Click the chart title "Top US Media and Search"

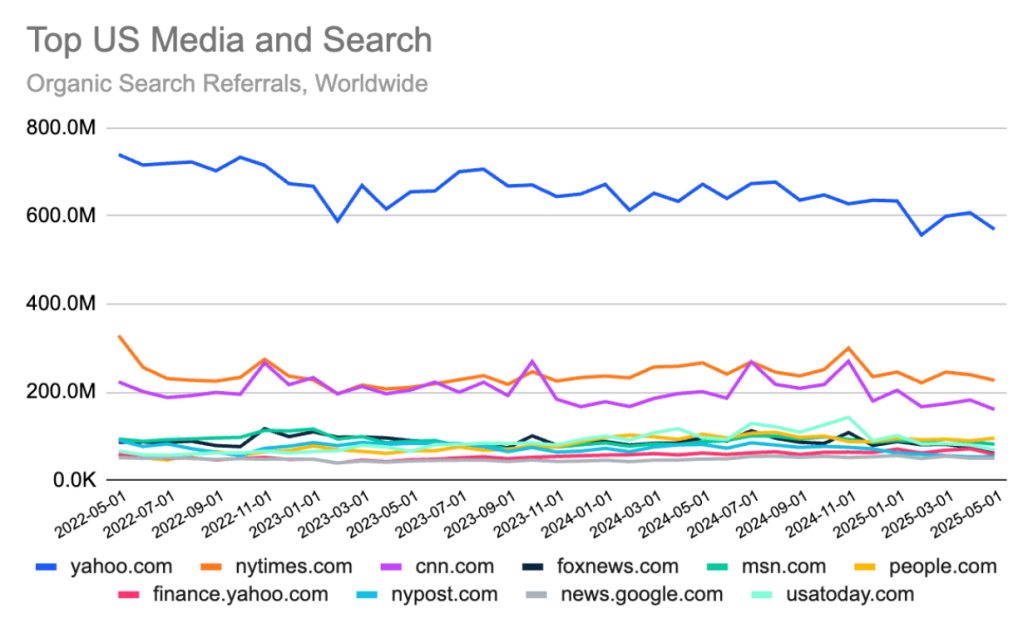229,41
